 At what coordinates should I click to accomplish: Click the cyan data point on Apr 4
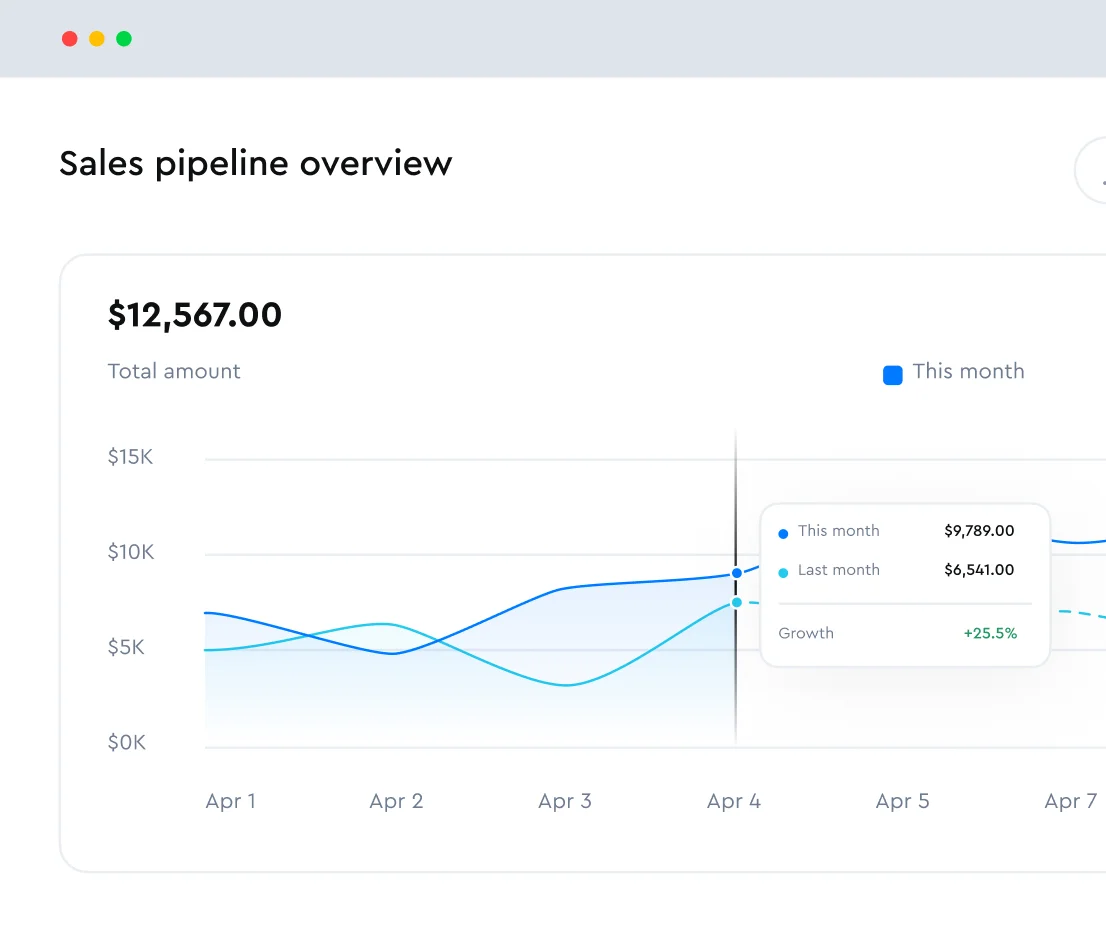click(x=737, y=602)
